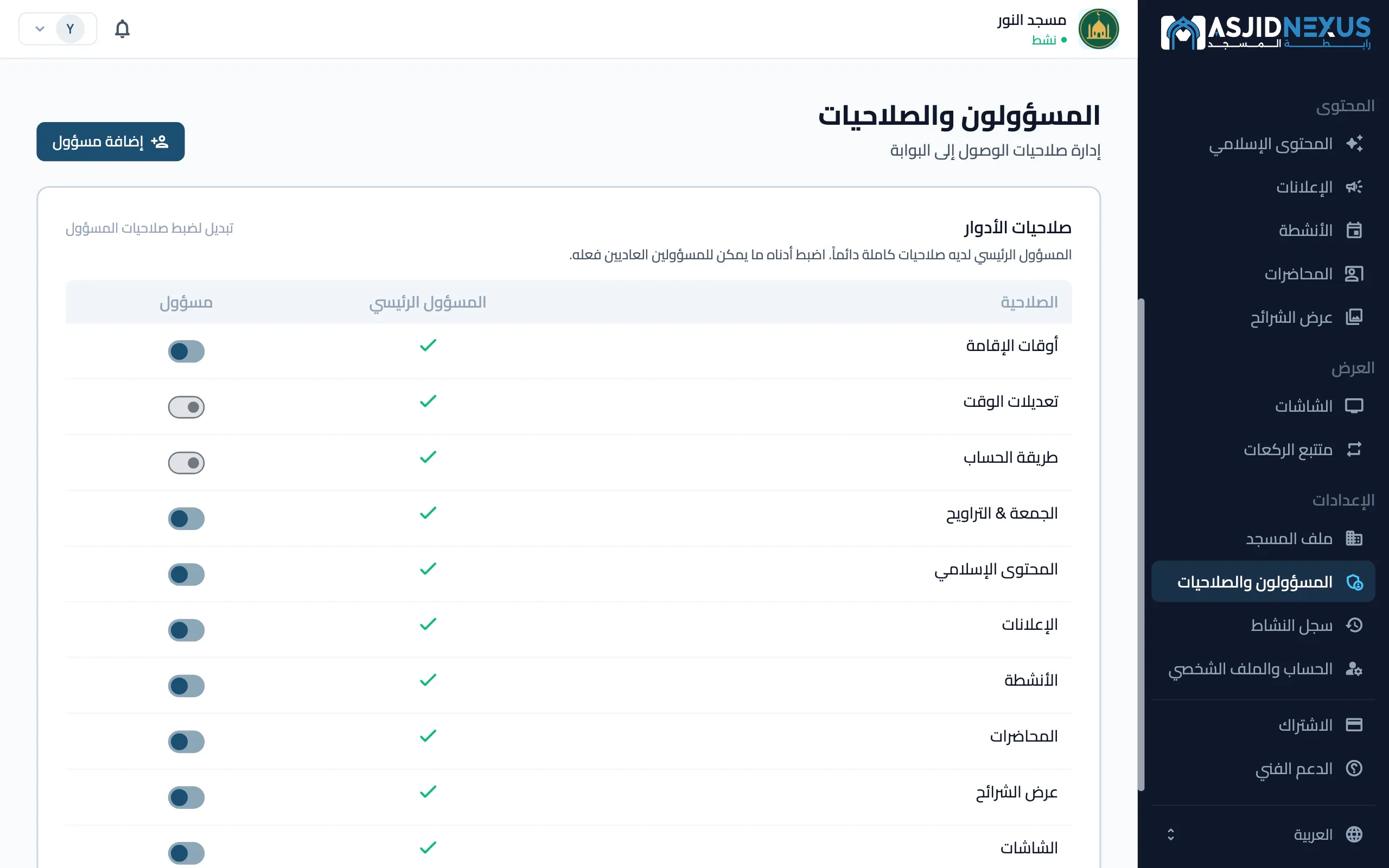Screen dimensions: 1389x868
Task: Open the الاشتراك subscription link
Action: [x=1263, y=725]
